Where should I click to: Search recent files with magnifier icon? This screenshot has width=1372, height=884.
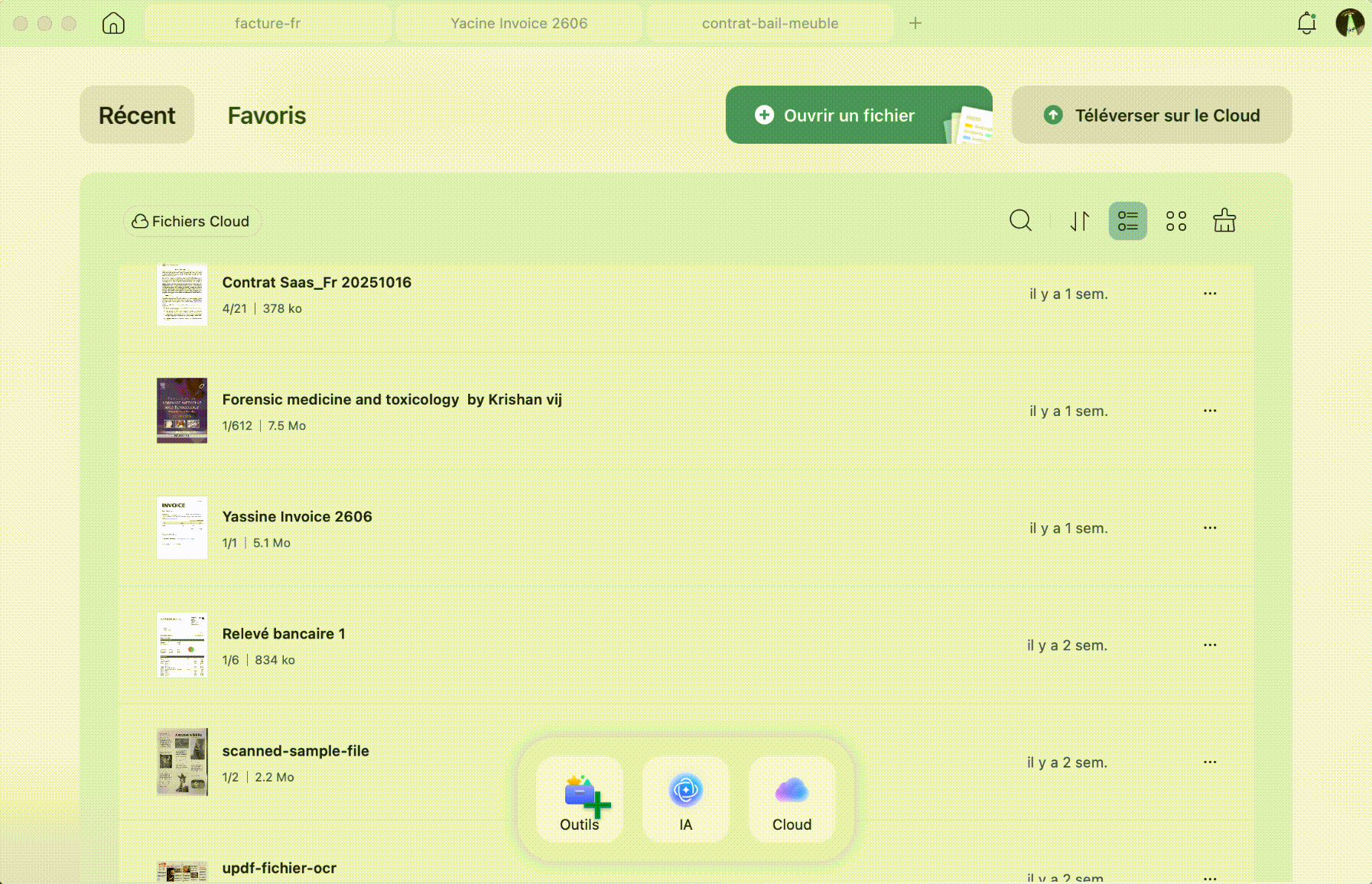tap(1020, 221)
